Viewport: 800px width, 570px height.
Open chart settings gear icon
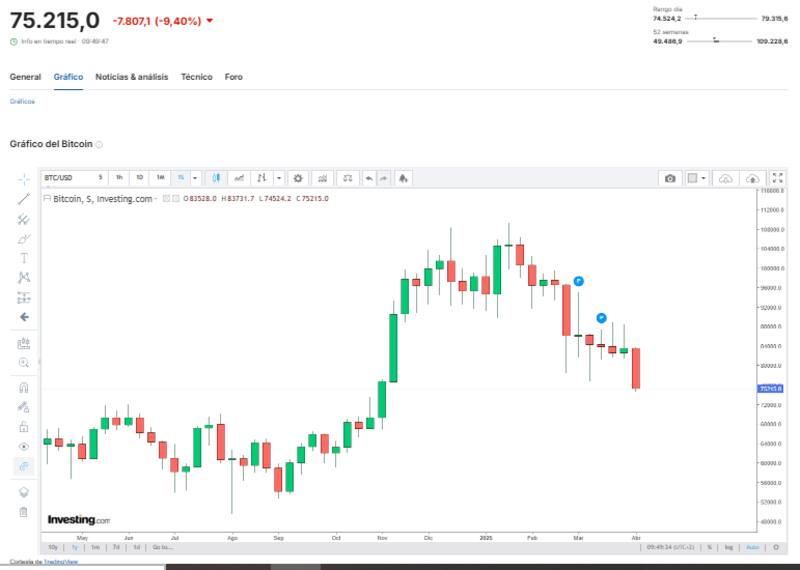coord(297,178)
